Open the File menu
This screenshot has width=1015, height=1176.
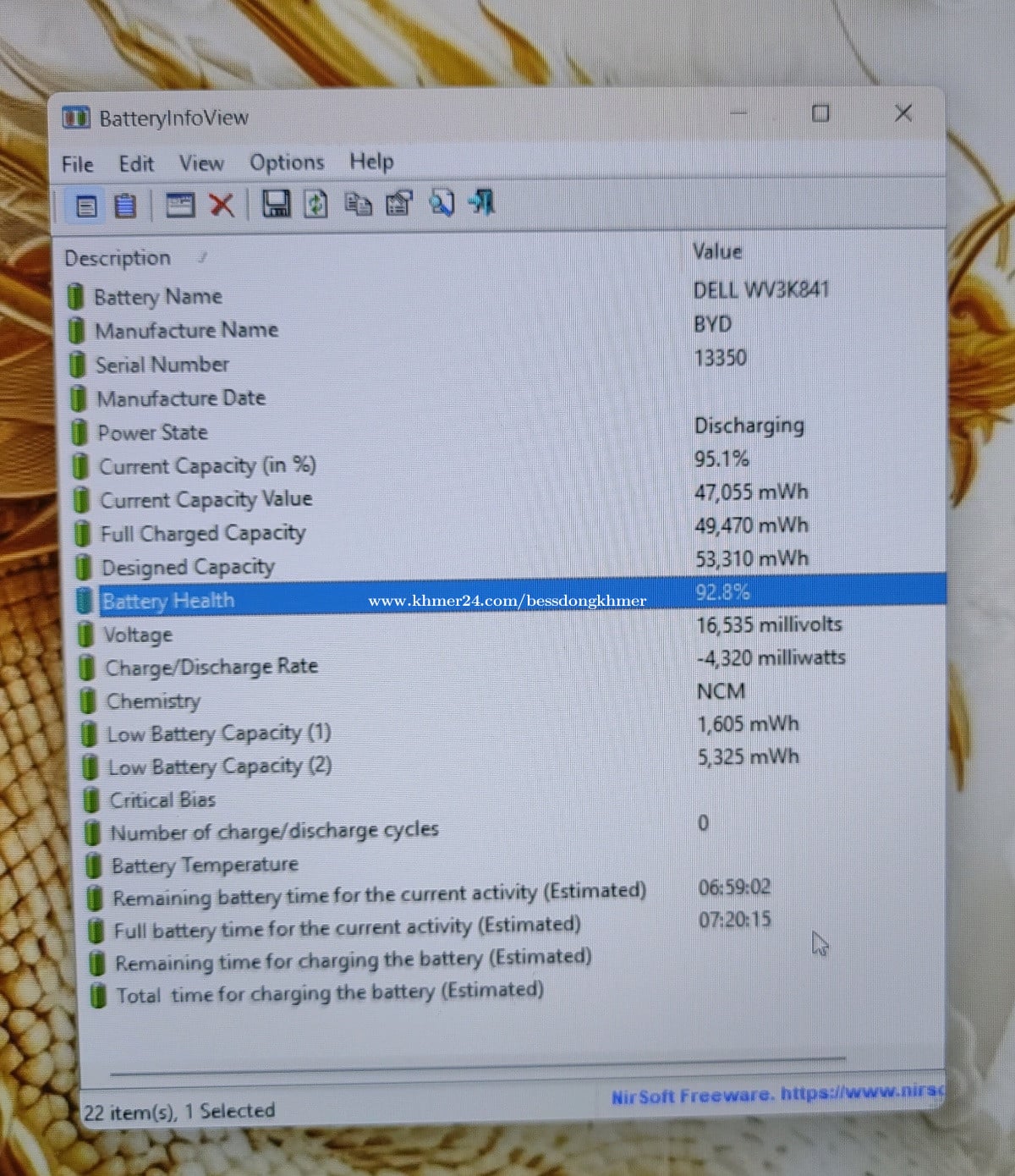point(78,164)
